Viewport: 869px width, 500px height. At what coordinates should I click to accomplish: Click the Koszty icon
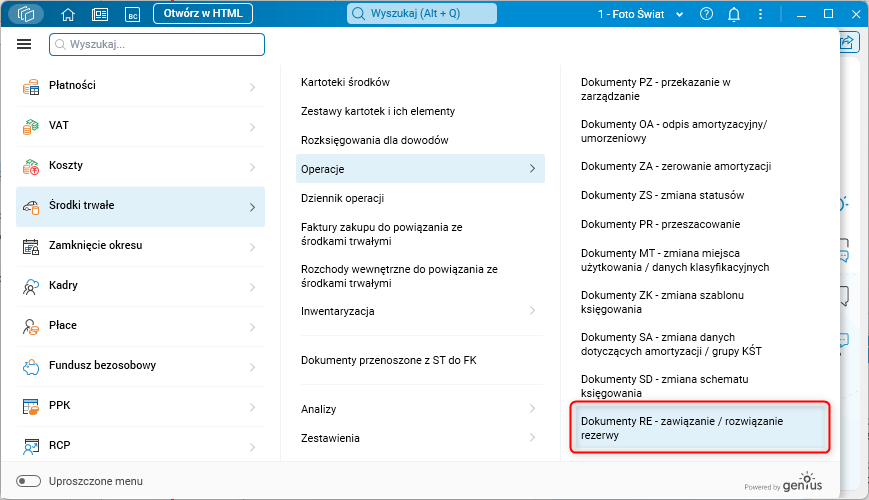[x=31, y=166]
